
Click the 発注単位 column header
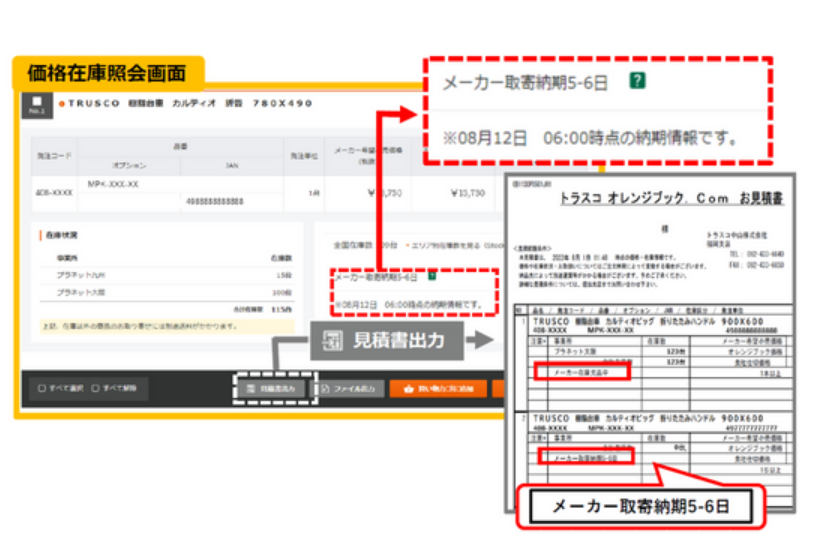click(x=304, y=156)
